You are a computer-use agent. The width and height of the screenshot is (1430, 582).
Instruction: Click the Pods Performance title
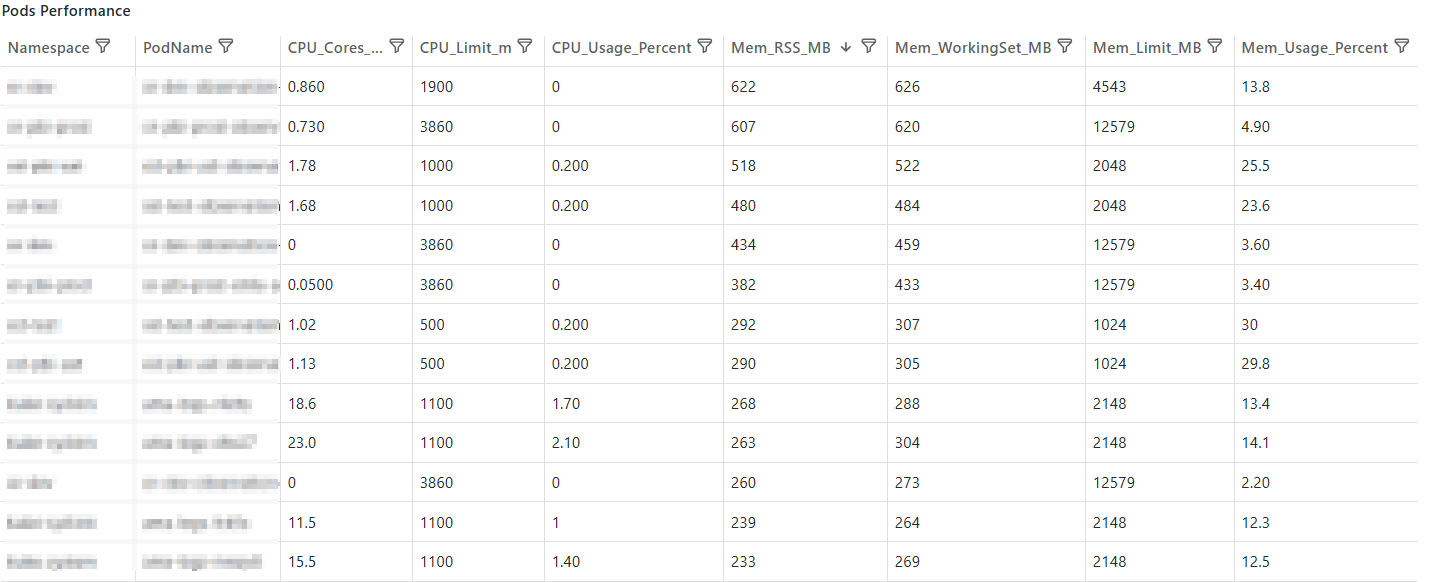pyautogui.click(x=66, y=11)
